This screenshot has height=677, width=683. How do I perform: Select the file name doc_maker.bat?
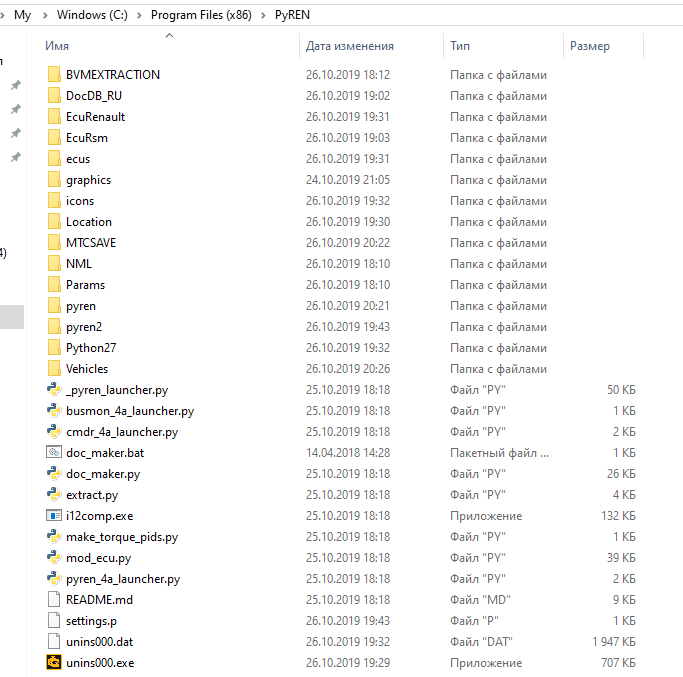pos(105,453)
